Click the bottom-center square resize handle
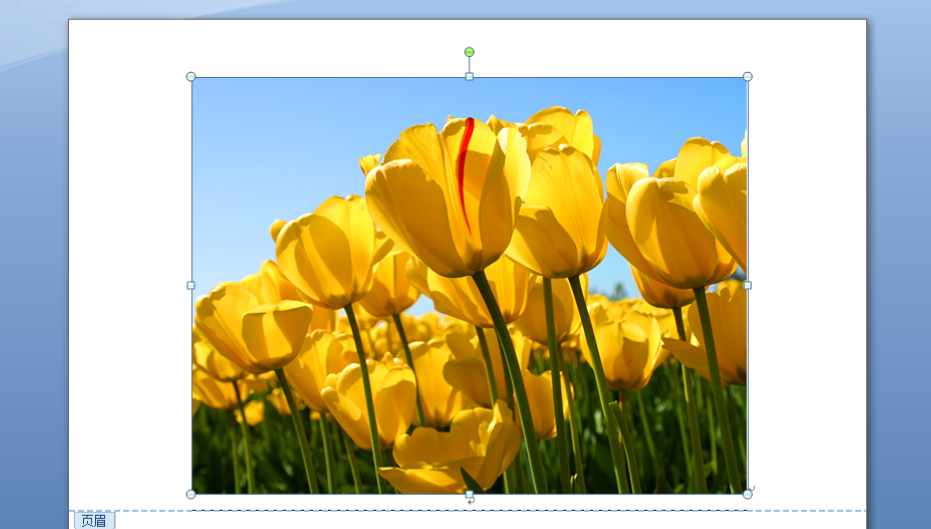 coord(469,494)
